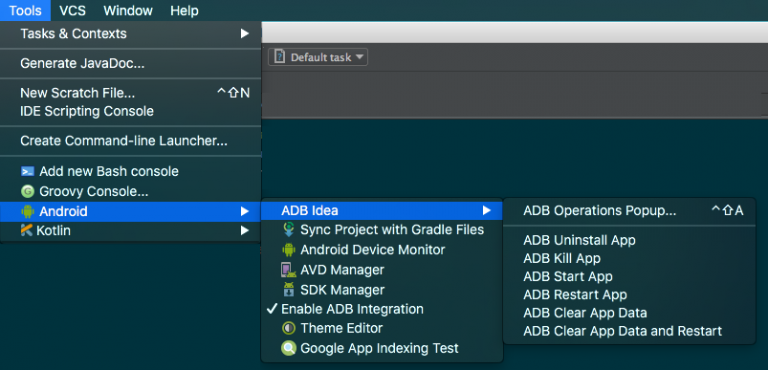Click the Google App Indexing magnifier icon
Screen dimensions: 768x370
tap(289, 348)
